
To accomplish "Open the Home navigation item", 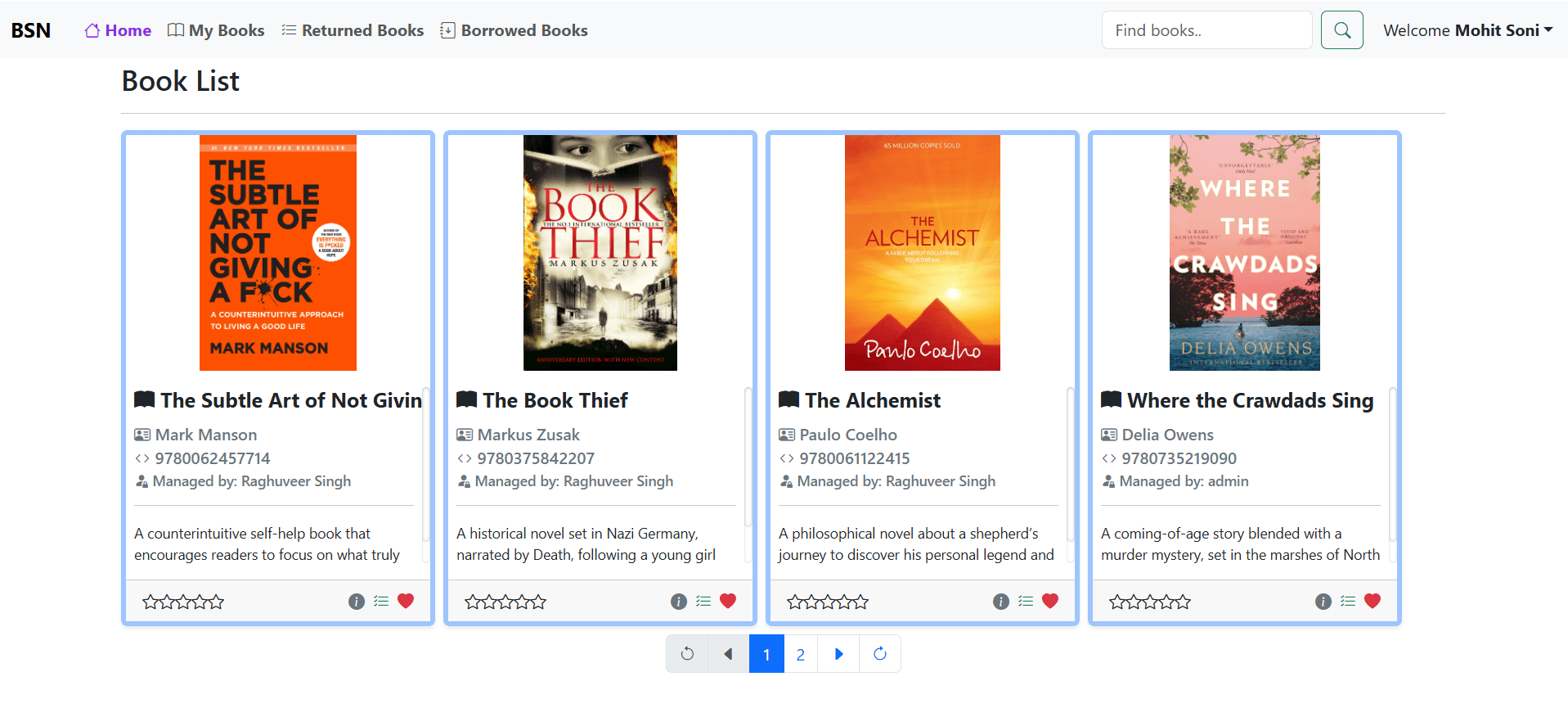I will [118, 30].
